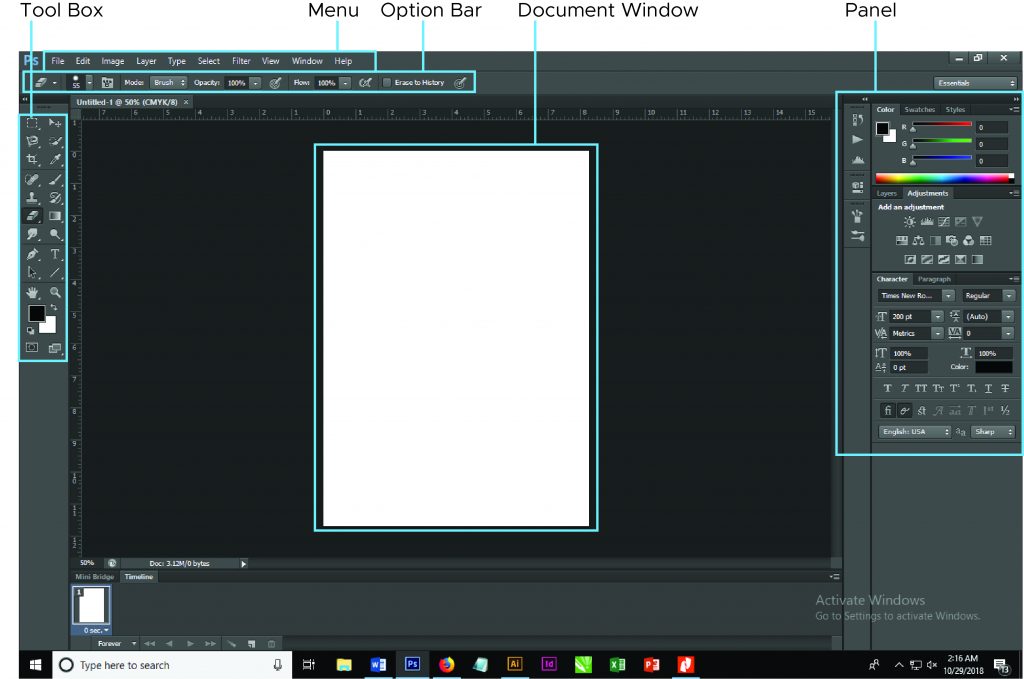Enable the Erase to History checkbox
Image resolution: width=1024 pixels, height=679 pixels.
click(x=388, y=83)
